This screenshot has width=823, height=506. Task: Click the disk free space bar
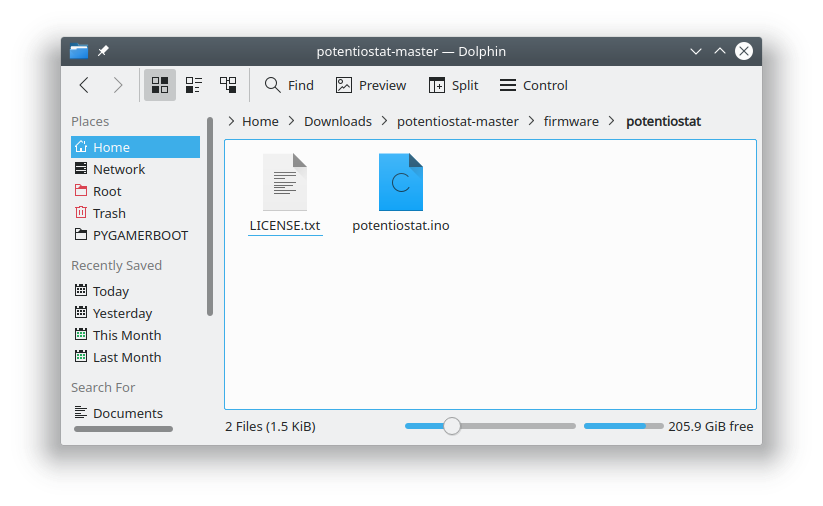(624, 426)
